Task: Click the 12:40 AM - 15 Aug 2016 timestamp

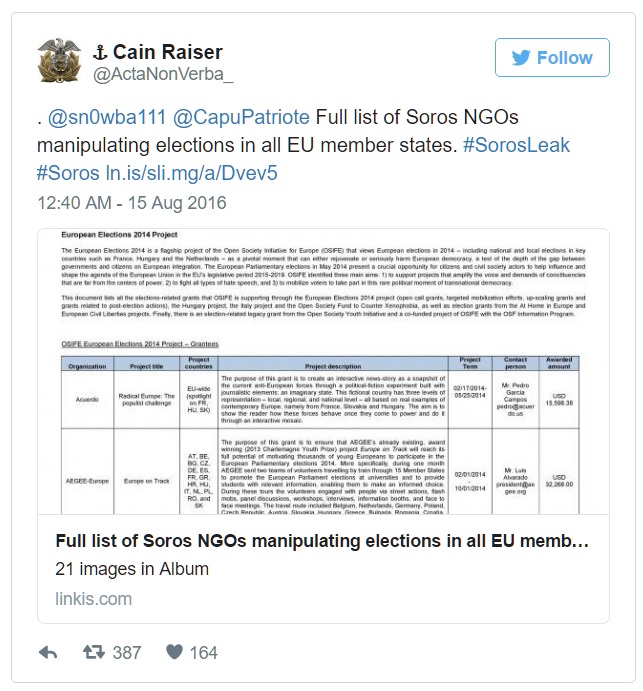Action: [x=130, y=203]
